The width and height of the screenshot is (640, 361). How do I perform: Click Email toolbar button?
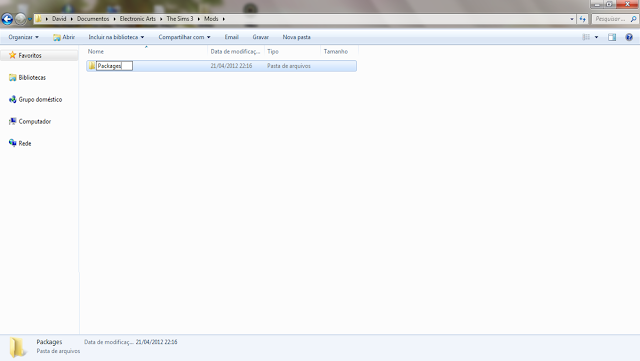pos(231,37)
